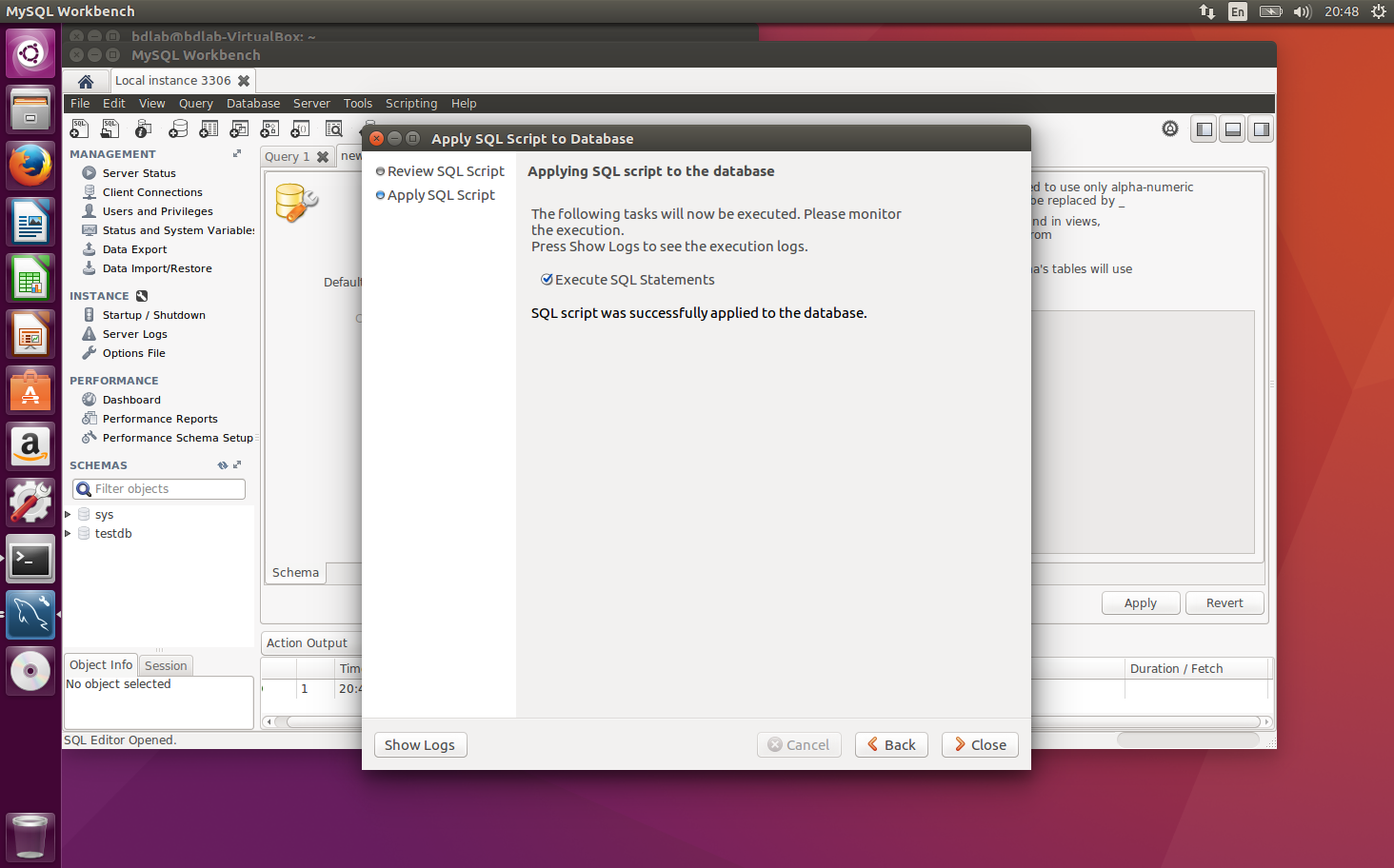Screen dimensions: 1394x868
Task: Click Show Logs in the dialog
Action: (x=420, y=745)
